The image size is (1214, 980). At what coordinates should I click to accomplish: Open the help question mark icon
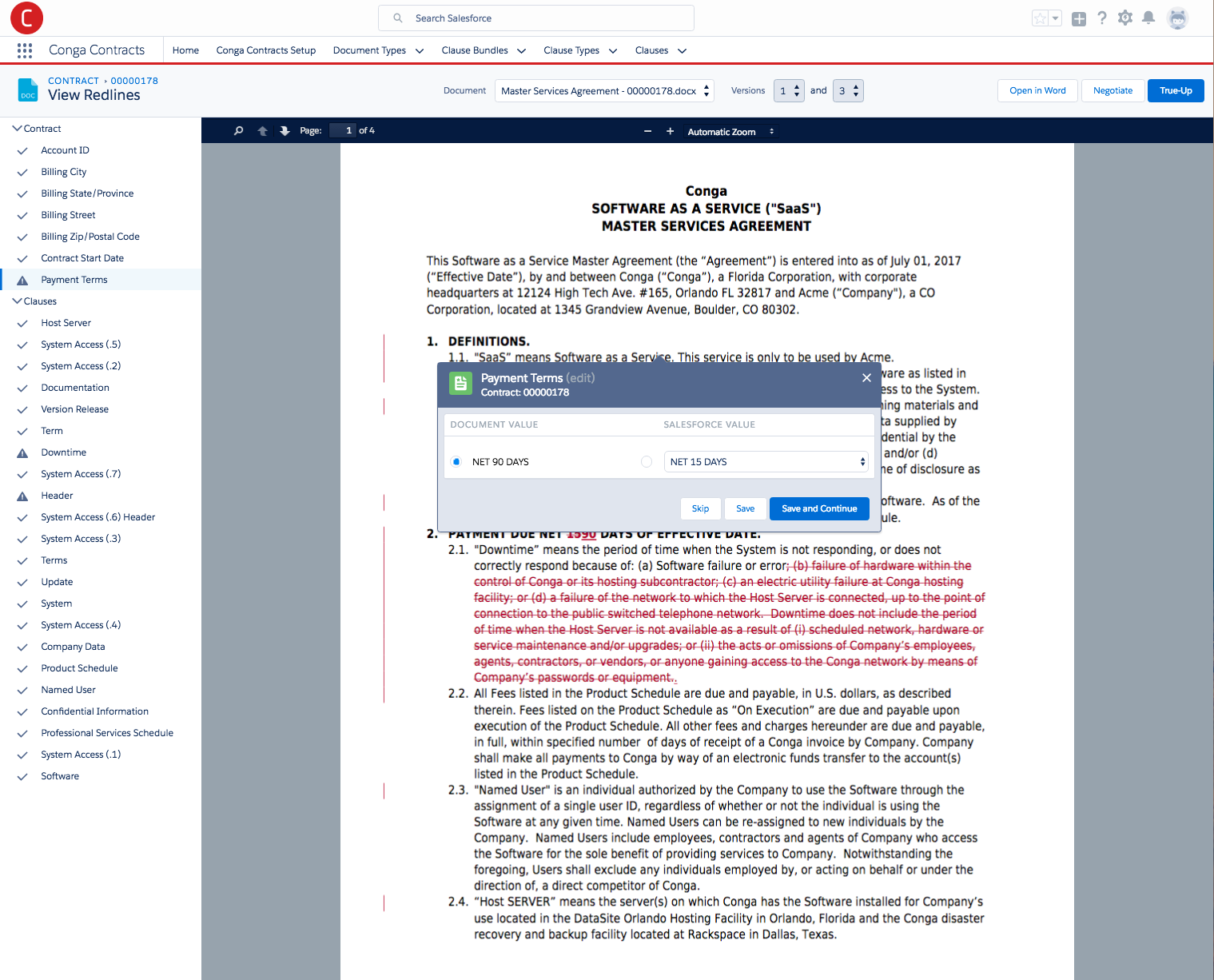1102,18
